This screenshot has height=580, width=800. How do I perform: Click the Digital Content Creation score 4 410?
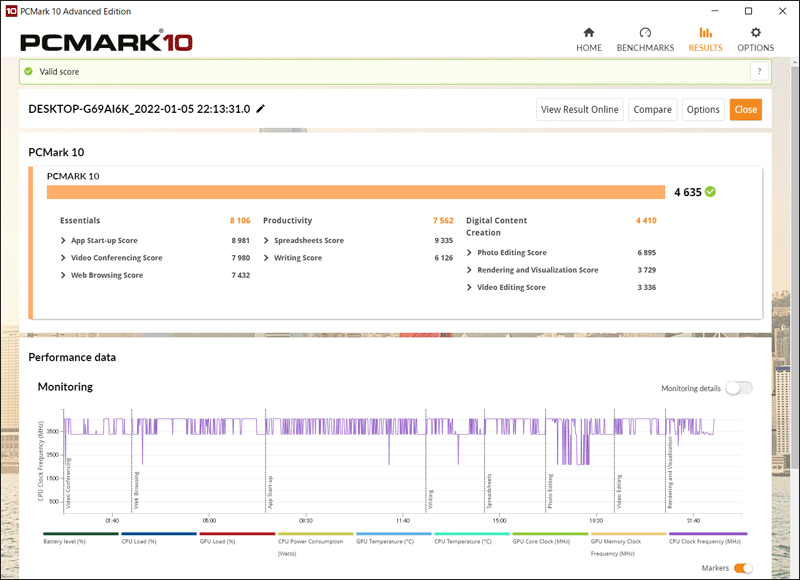[646, 220]
